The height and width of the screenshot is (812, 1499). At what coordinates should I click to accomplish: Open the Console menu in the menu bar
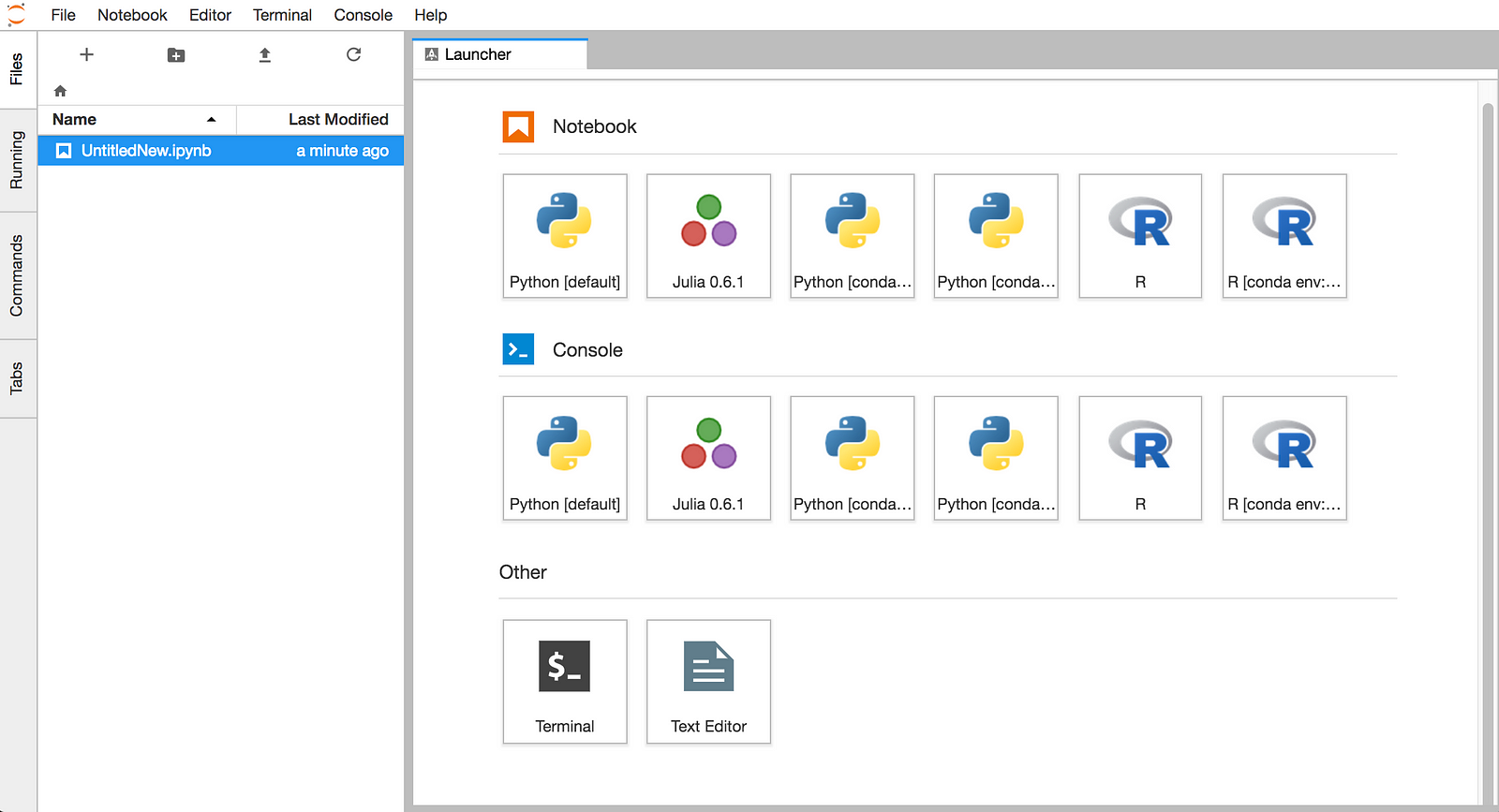coord(363,15)
